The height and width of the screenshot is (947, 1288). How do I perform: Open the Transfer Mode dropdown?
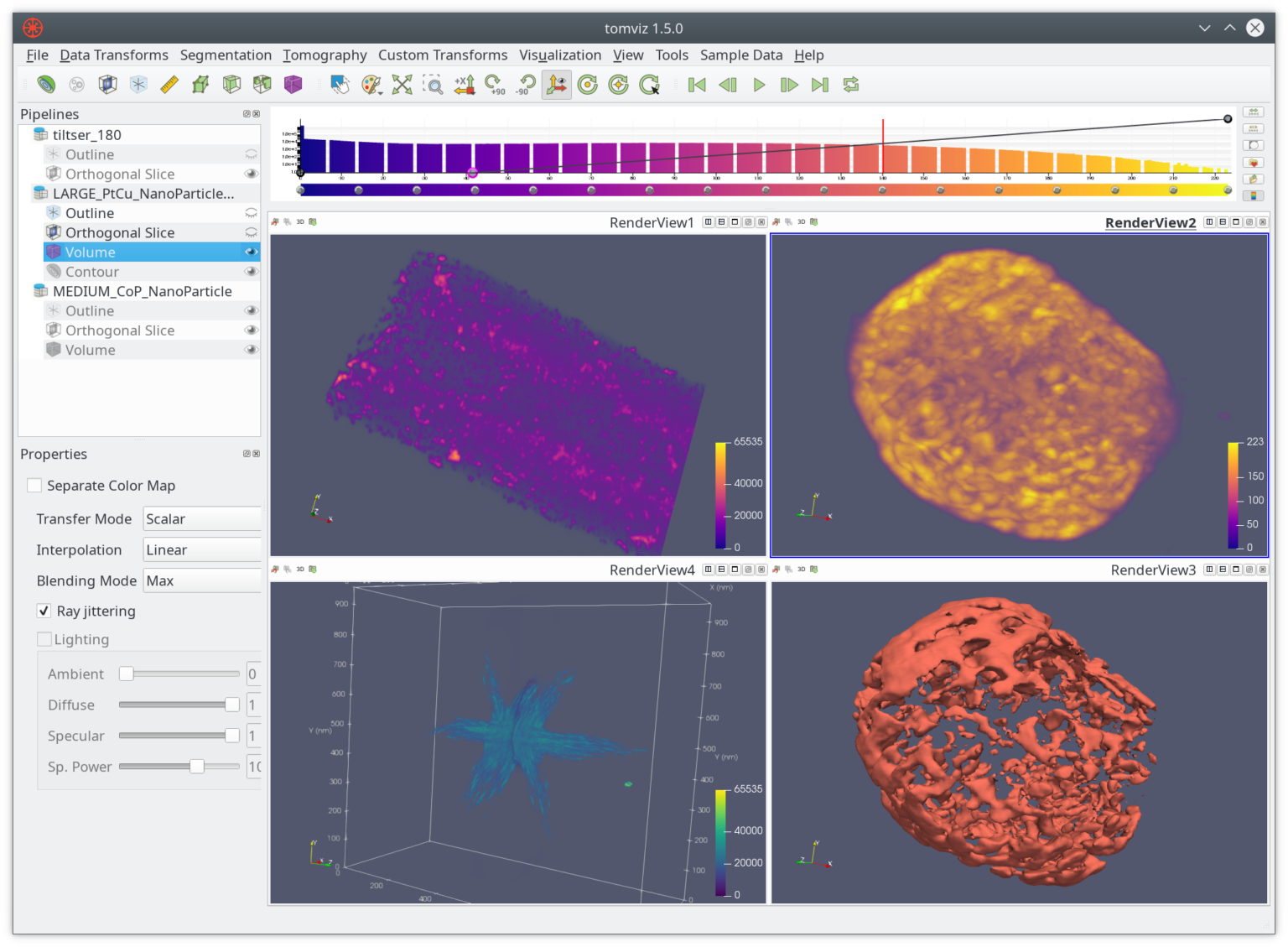click(201, 518)
